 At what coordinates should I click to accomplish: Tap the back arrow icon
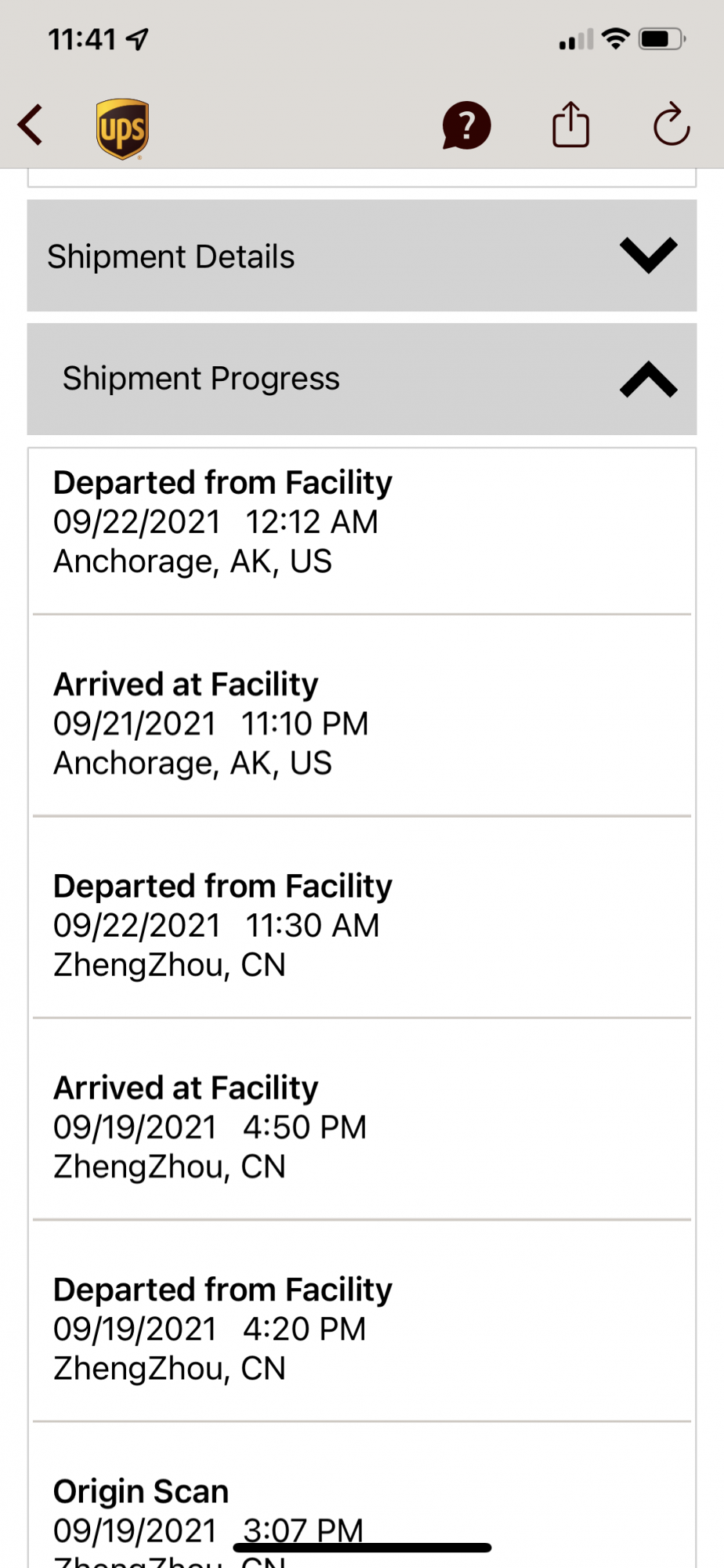pyautogui.click(x=30, y=125)
